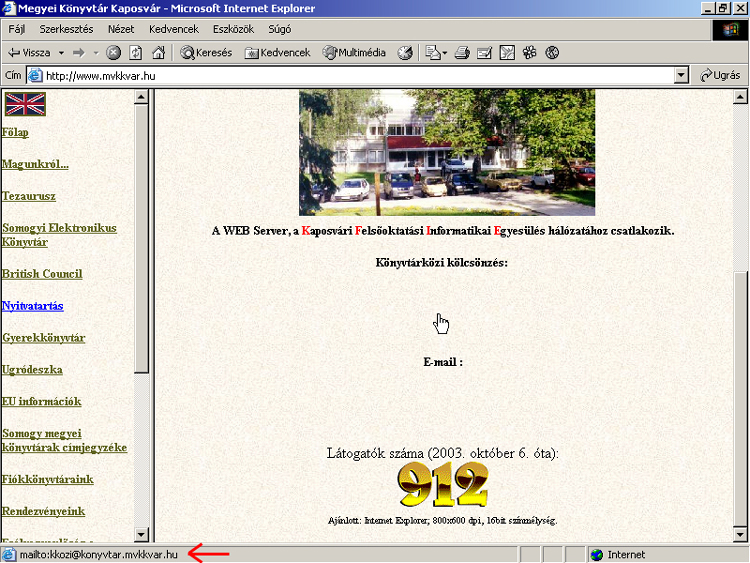Click the globe toolbar icon at the right end
The height and width of the screenshot is (563, 750).
click(x=552, y=53)
